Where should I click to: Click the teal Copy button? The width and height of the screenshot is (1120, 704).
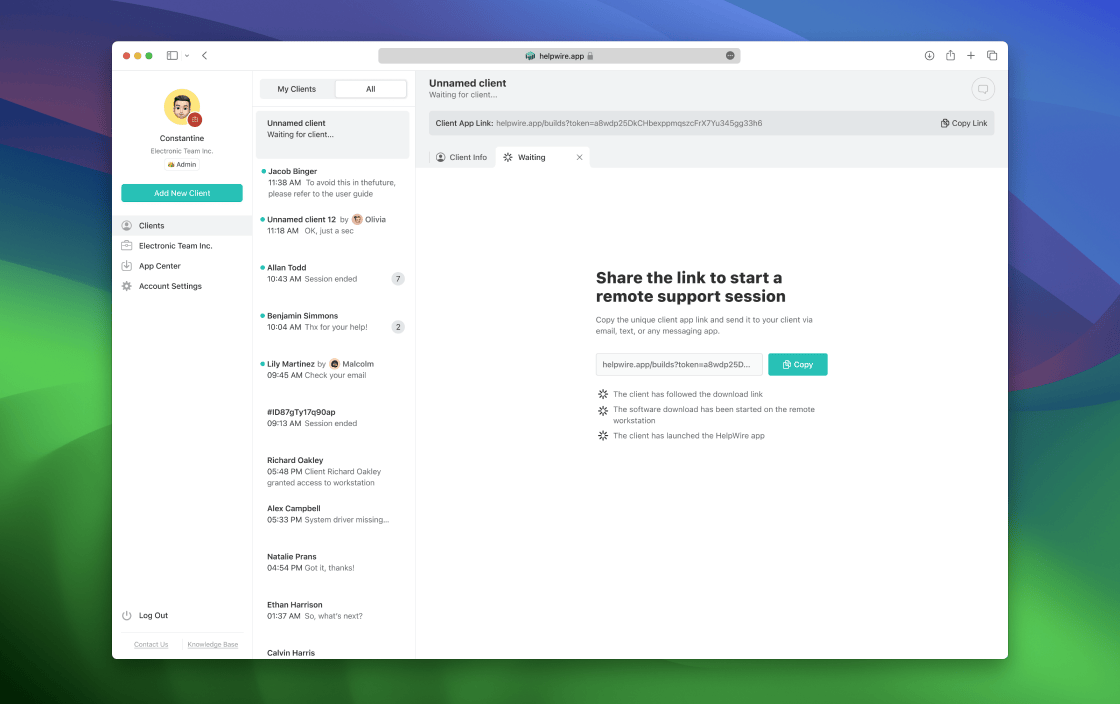pyautogui.click(x=798, y=365)
